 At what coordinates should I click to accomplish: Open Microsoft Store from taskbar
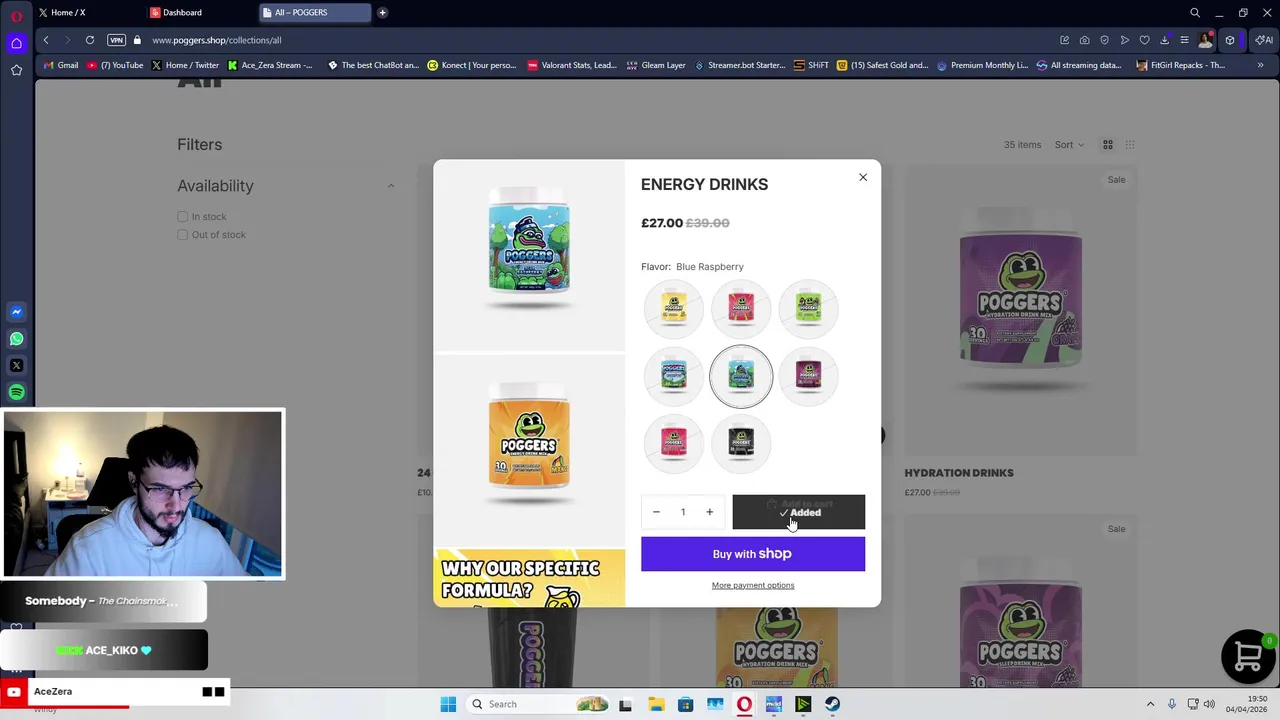685,704
